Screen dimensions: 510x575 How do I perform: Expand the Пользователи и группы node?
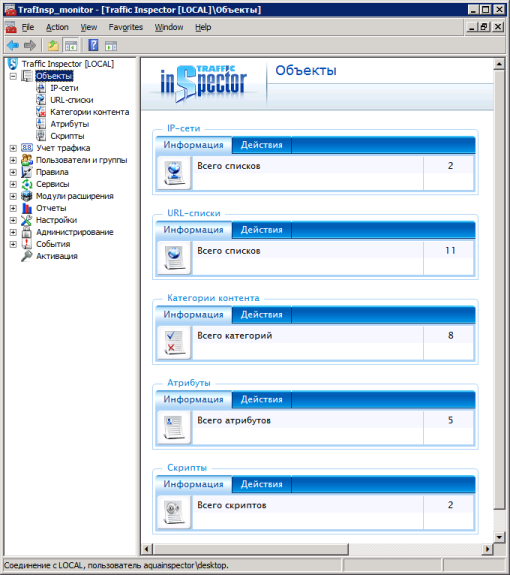[x=13, y=160]
